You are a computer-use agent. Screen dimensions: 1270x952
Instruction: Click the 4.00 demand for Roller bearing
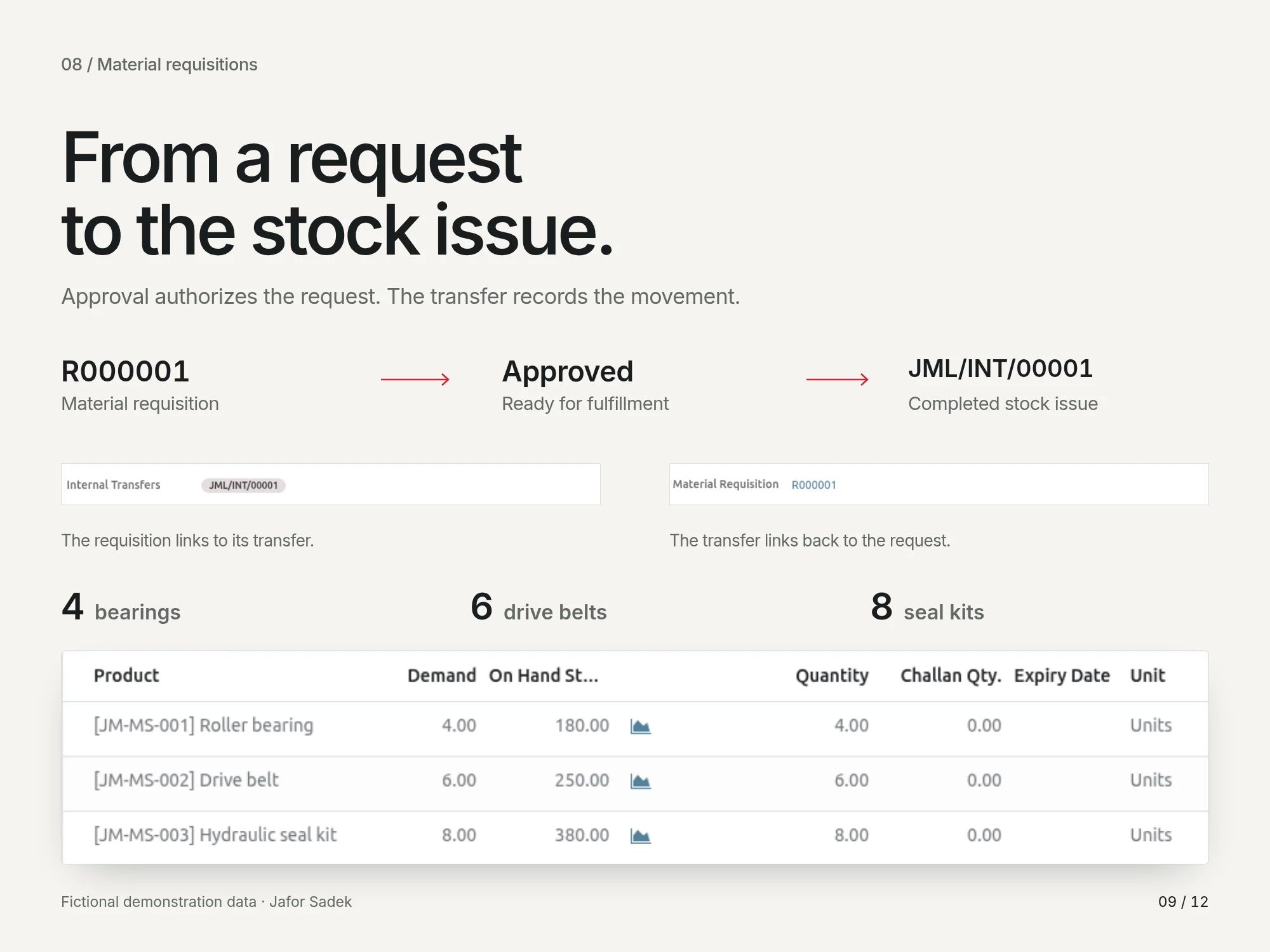coord(458,725)
